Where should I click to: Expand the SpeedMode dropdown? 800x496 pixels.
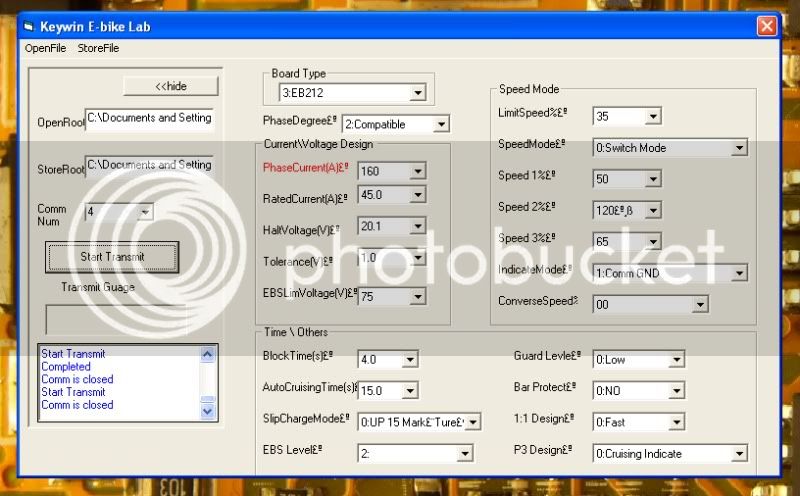(x=739, y=148)
